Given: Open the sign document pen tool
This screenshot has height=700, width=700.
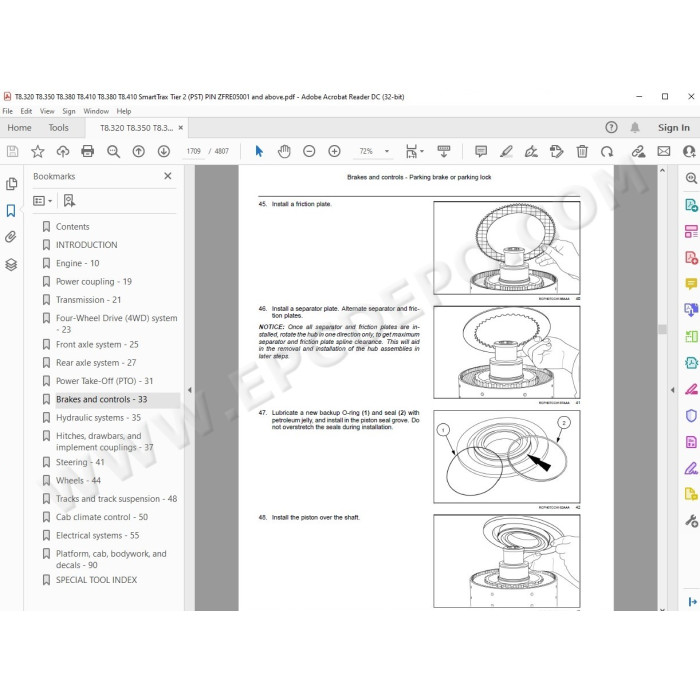Looking at the screenshot, I should (531, 151).
